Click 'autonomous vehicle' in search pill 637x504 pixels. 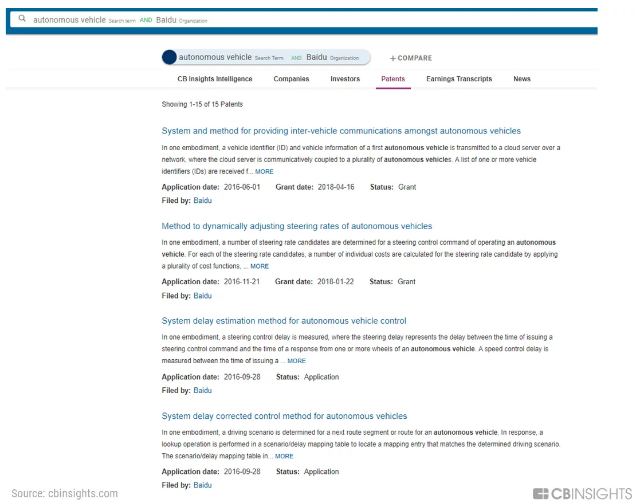pos(215,57)
